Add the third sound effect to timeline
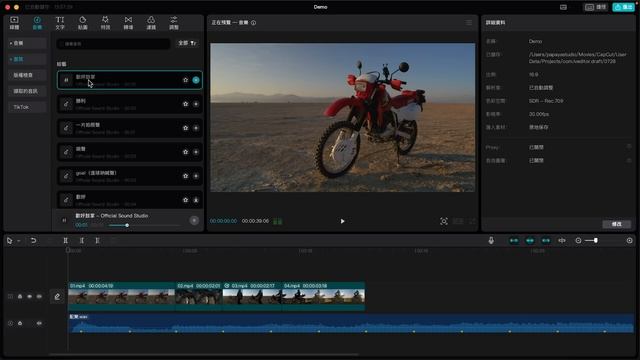 (x=196, y=128)
